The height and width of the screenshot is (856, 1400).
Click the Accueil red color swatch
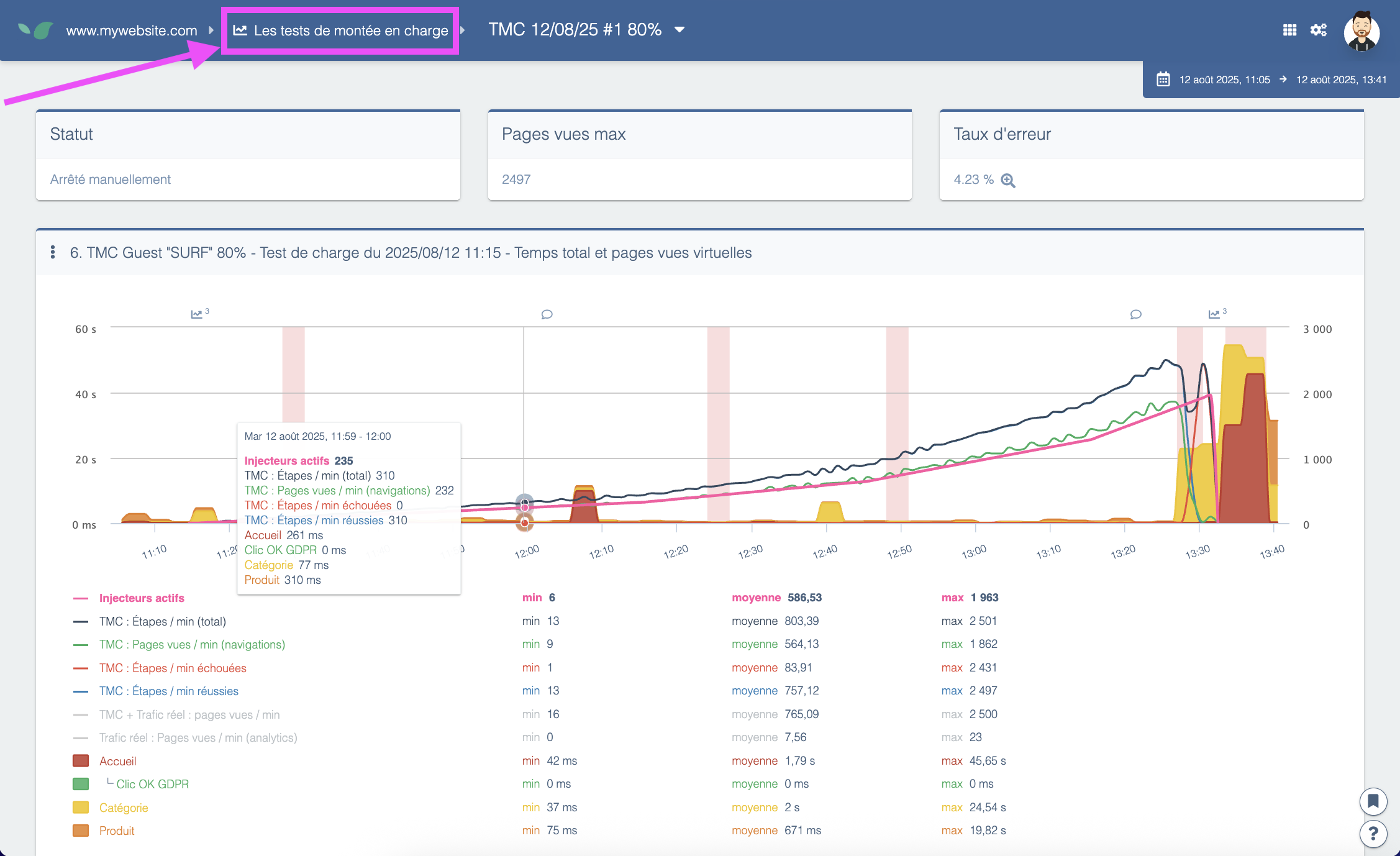point(81,761)
